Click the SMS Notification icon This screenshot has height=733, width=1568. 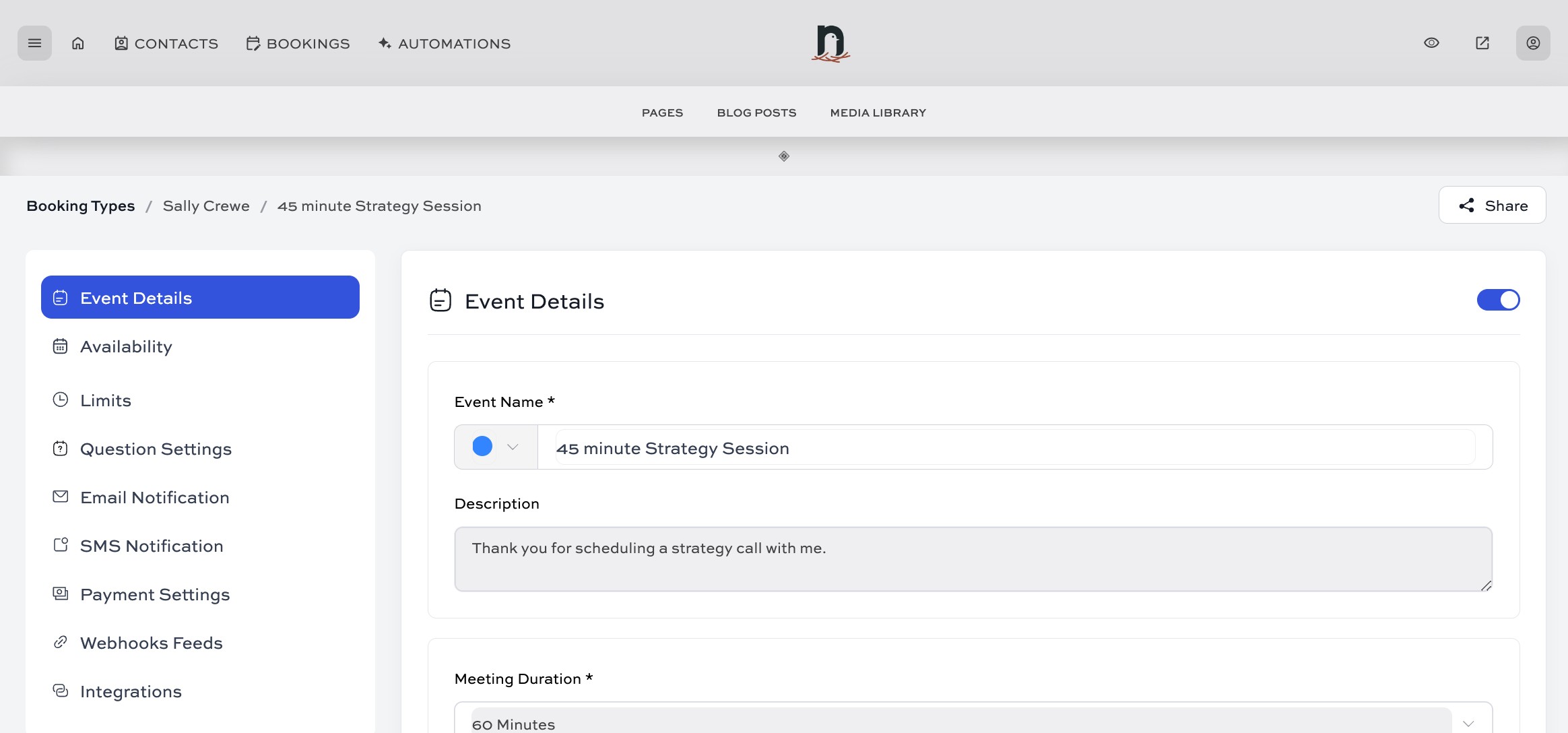pos(61,544)
